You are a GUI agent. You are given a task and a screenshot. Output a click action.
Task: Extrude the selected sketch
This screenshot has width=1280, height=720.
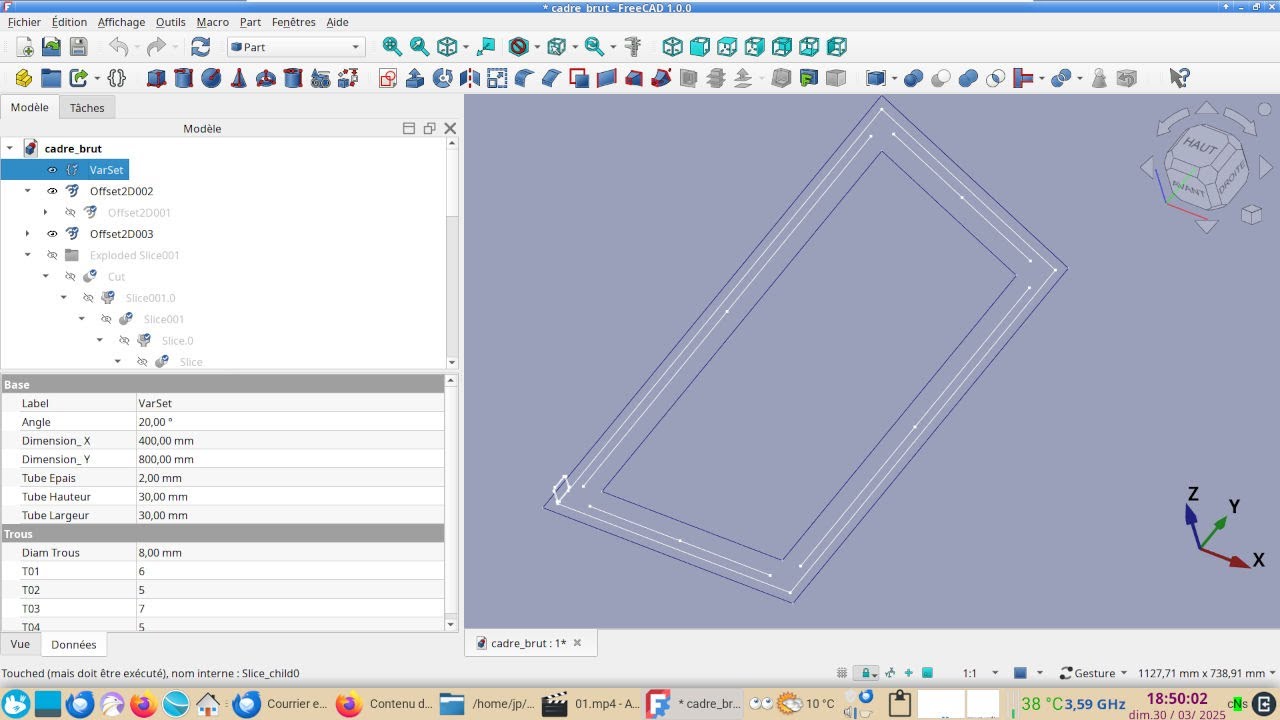click(415, 78)
